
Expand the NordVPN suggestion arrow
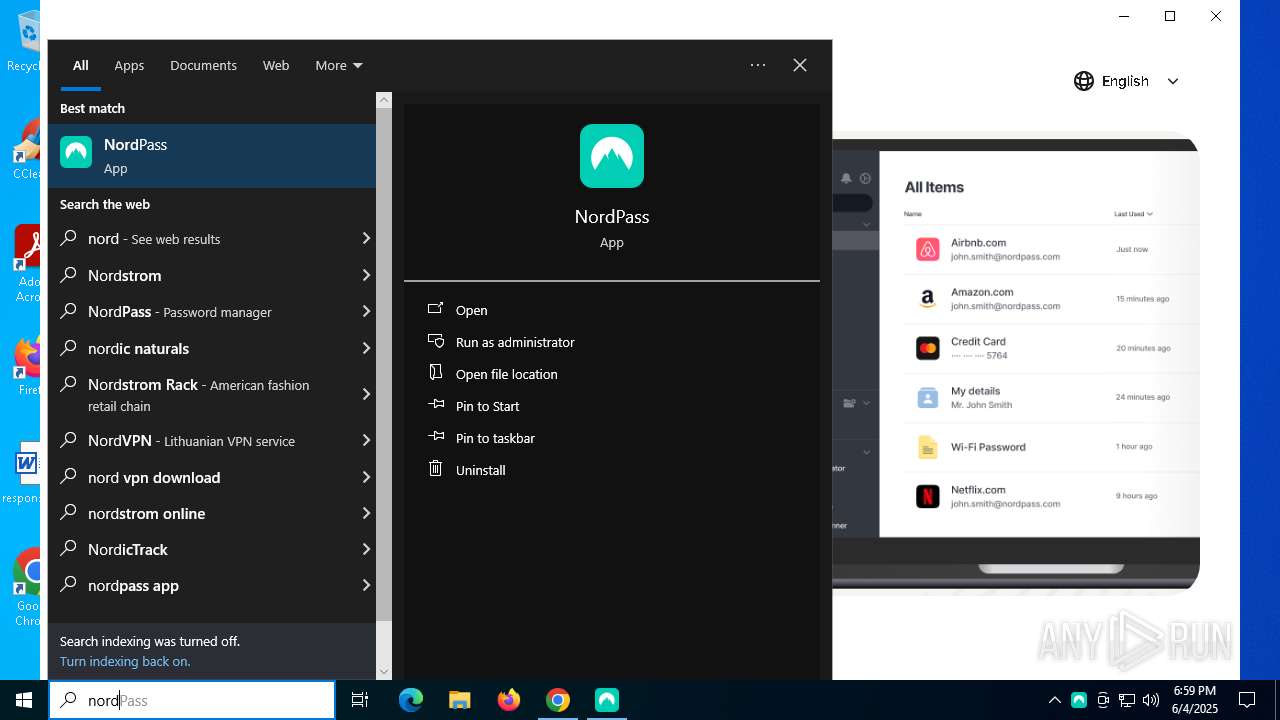pyautogui.click(x=366, y=440)
